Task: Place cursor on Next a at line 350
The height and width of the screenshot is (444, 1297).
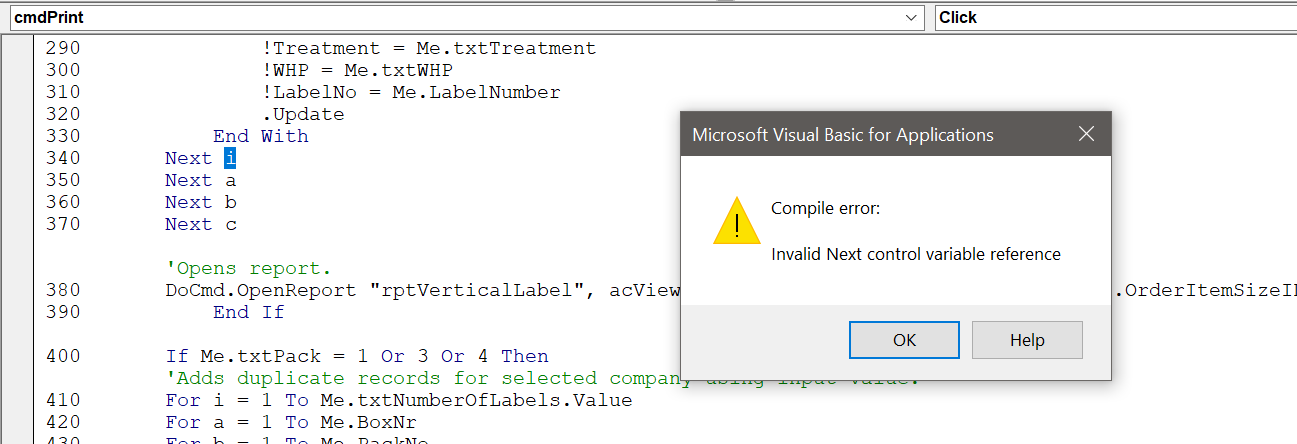Action: 200,180
